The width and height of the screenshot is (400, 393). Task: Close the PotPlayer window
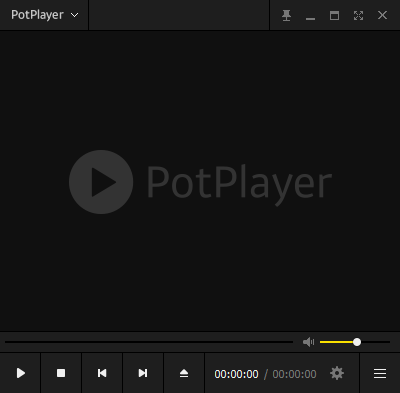pyautogui.click(x=382, y=15)
